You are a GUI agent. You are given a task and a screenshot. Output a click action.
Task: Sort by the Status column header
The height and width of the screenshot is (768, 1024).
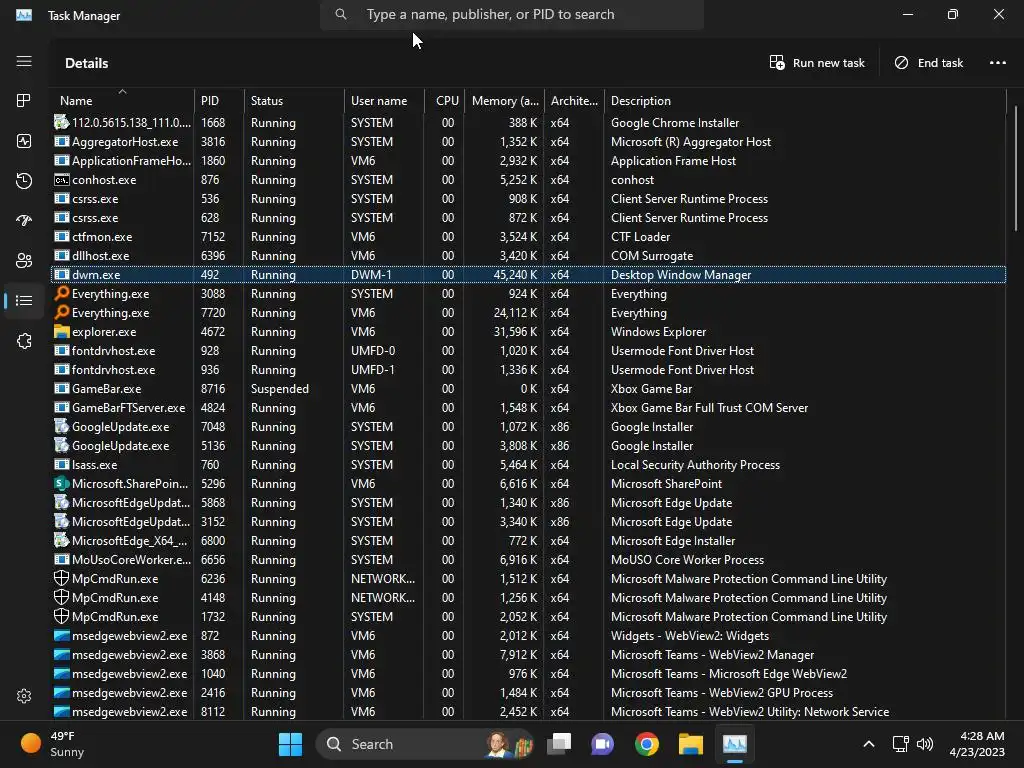pyautogui.click(x=294, y=101)
